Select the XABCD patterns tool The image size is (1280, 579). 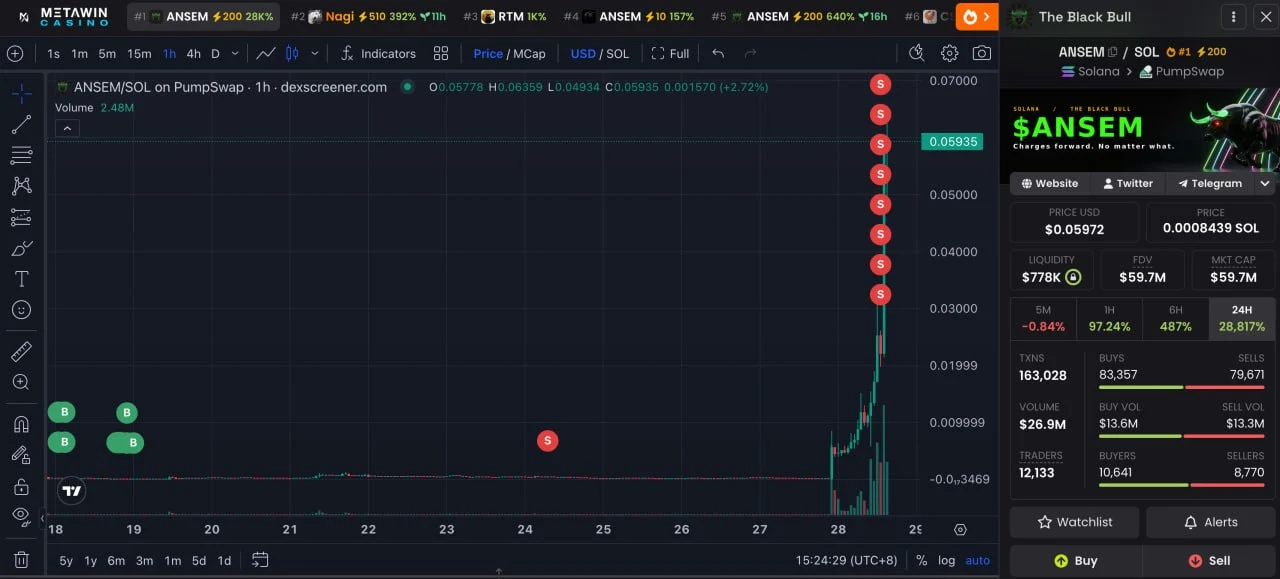(21, 186)
